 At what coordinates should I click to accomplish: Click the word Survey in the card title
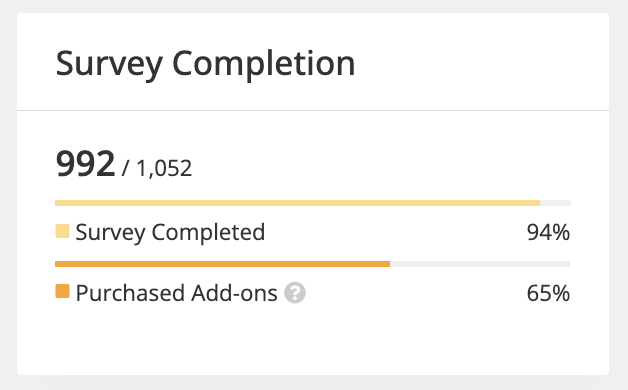pos(109,64)
